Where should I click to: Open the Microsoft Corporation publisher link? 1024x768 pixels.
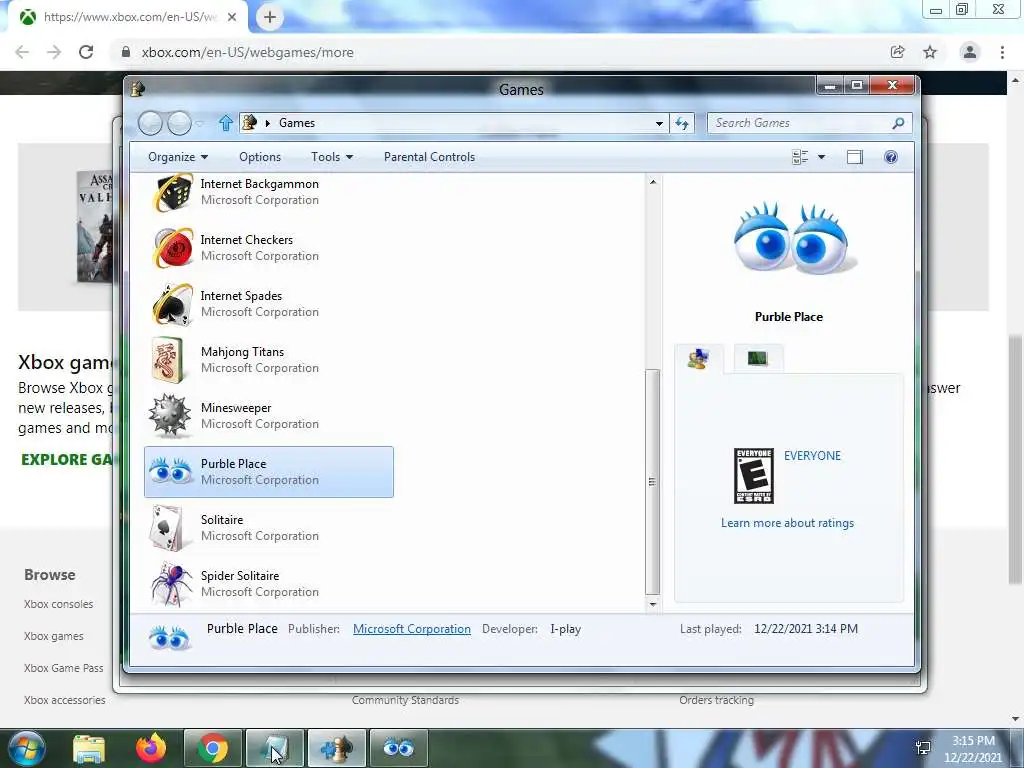(x=411, y=629)
